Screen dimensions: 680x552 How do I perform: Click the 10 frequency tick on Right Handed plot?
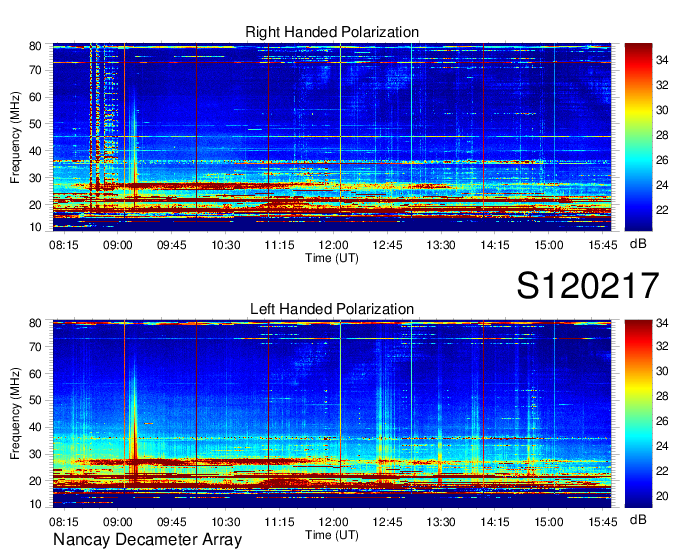pyautogui.click(x=35, y=227)
